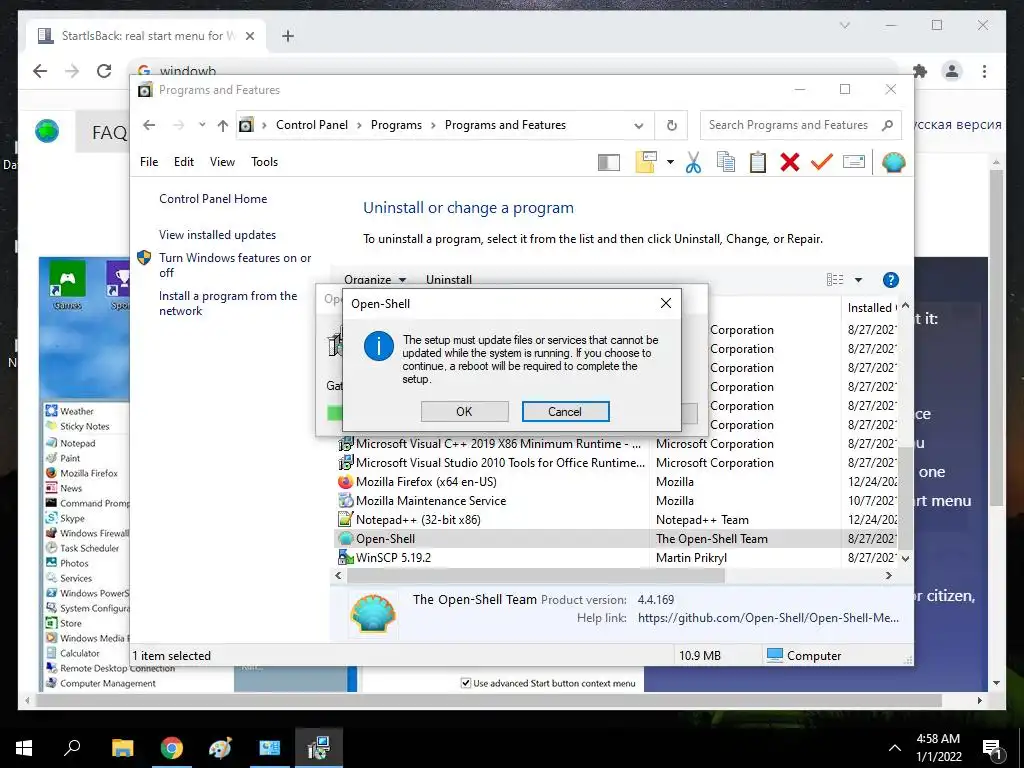Open Control Panel Home link
Image resolution: width=1024 pixels, height=768 pixels.
click(x=213, y=199)
